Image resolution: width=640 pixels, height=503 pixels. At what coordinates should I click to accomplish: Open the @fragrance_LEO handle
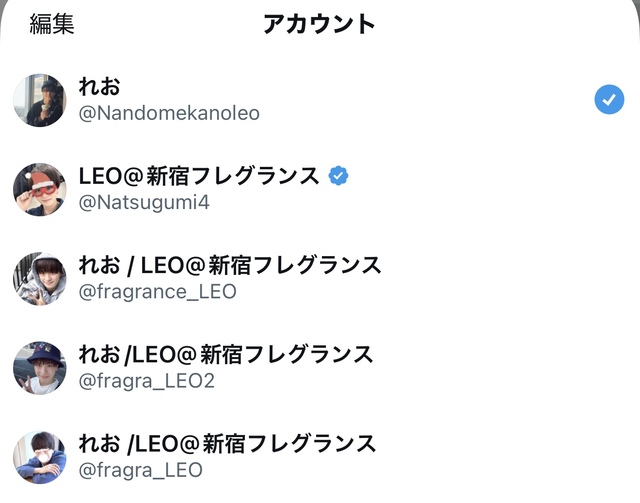[x=157, y=292]
